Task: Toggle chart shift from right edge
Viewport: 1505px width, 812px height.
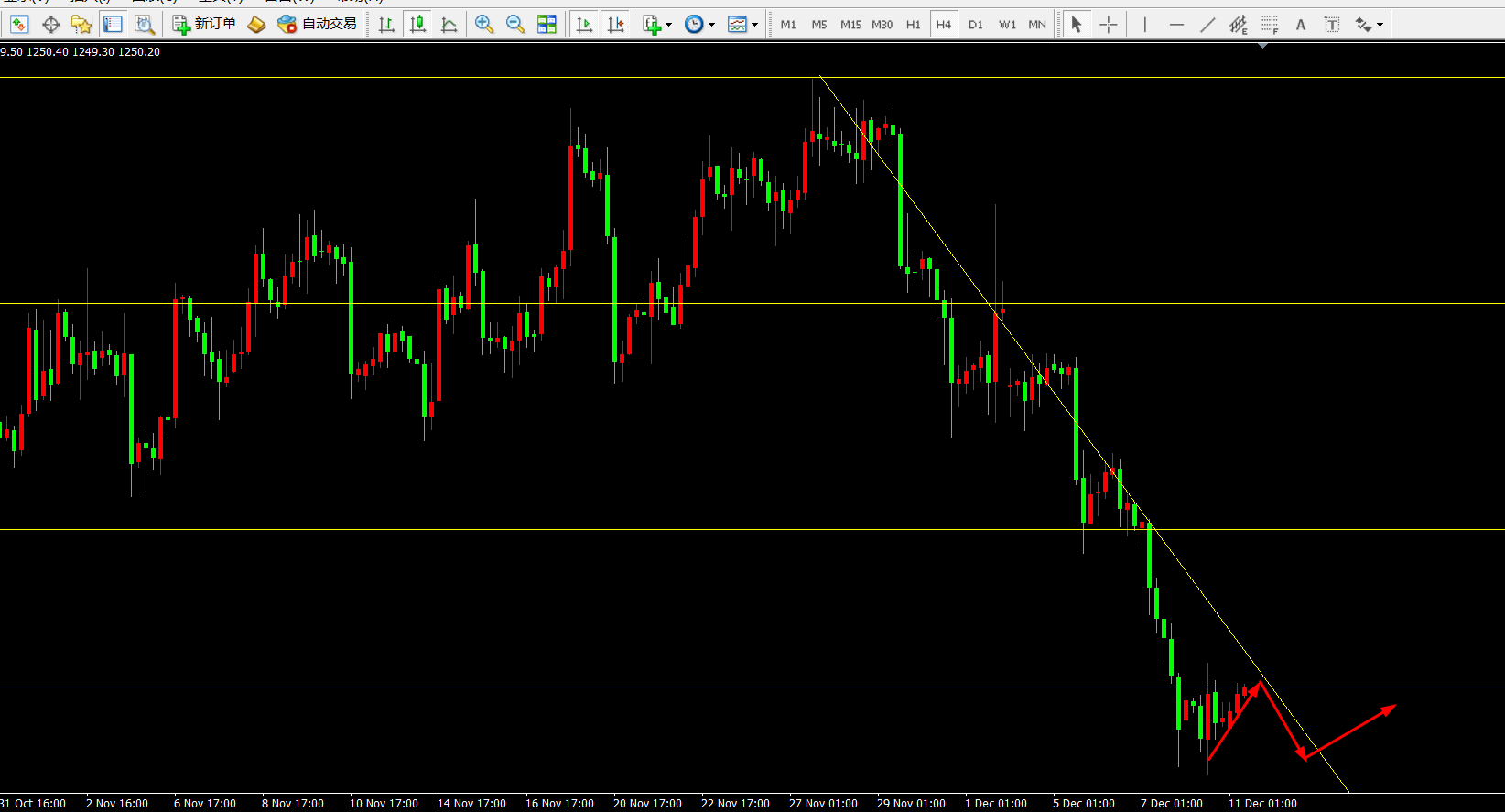Action: point(616,25)
